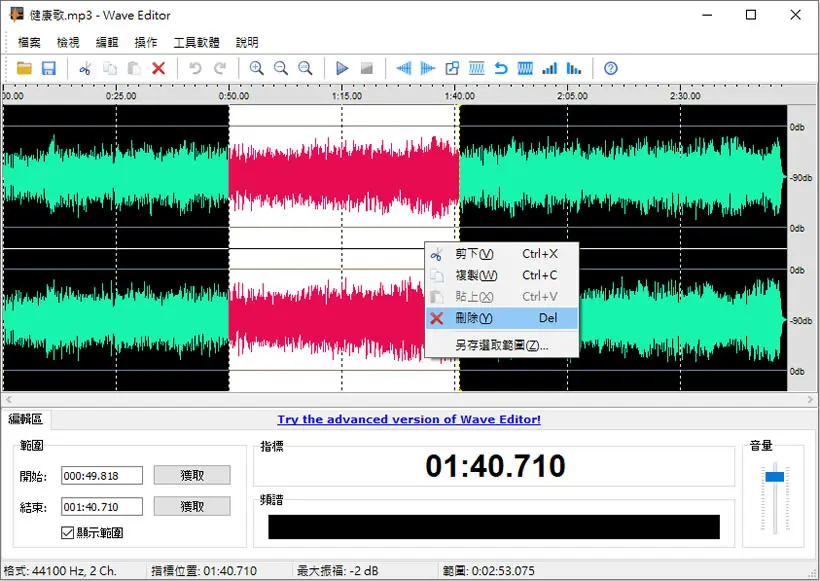This screenshot has height=581, width=820.
Task: Open the 檔案 menu
Action: 29,42
